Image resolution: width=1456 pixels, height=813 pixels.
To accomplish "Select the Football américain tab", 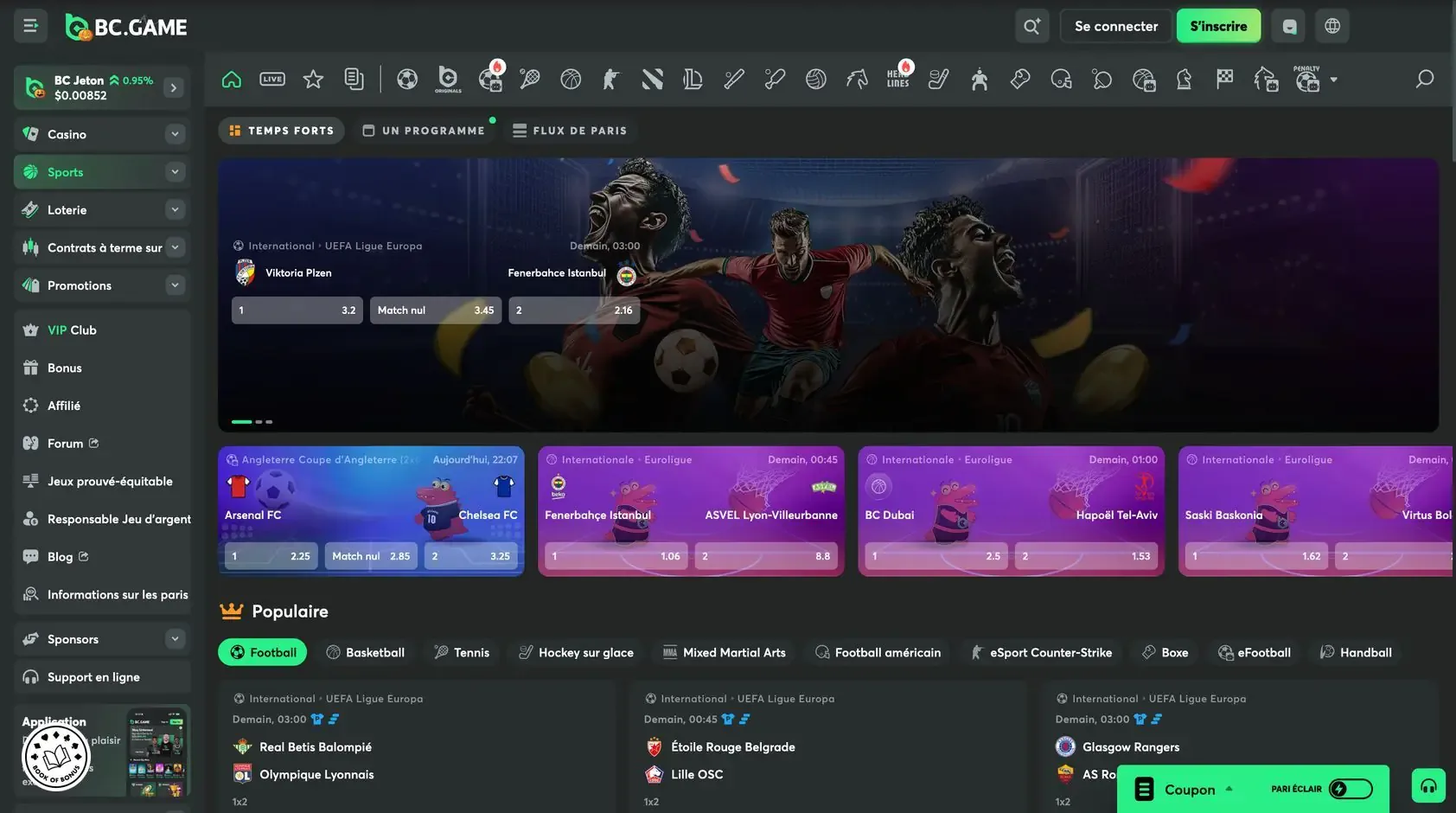I will click(878, 652).
